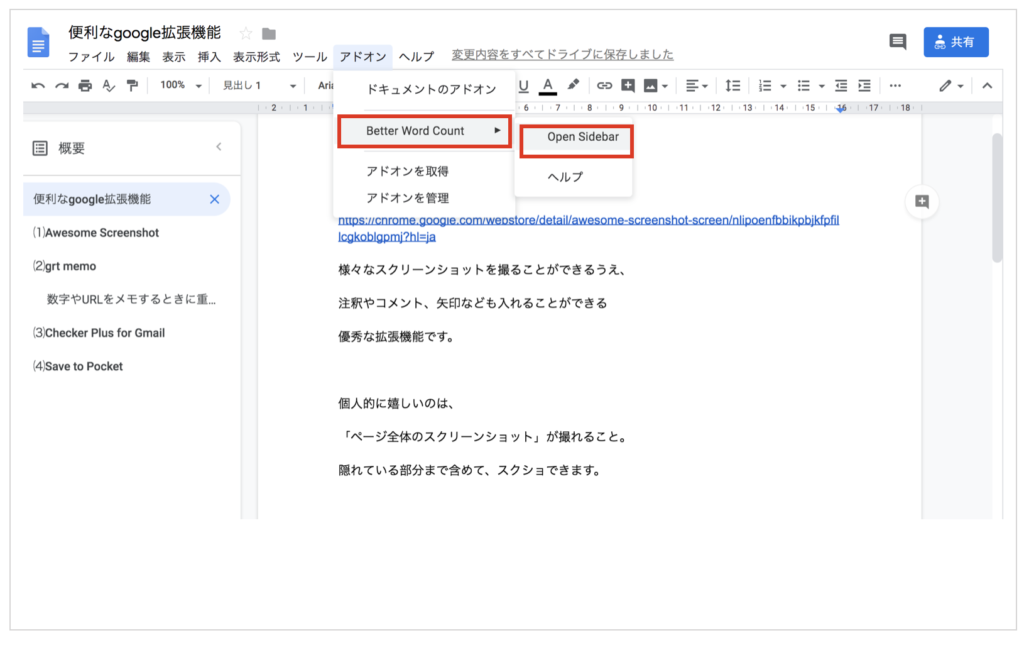Click the insert image icon

(650, 86)
